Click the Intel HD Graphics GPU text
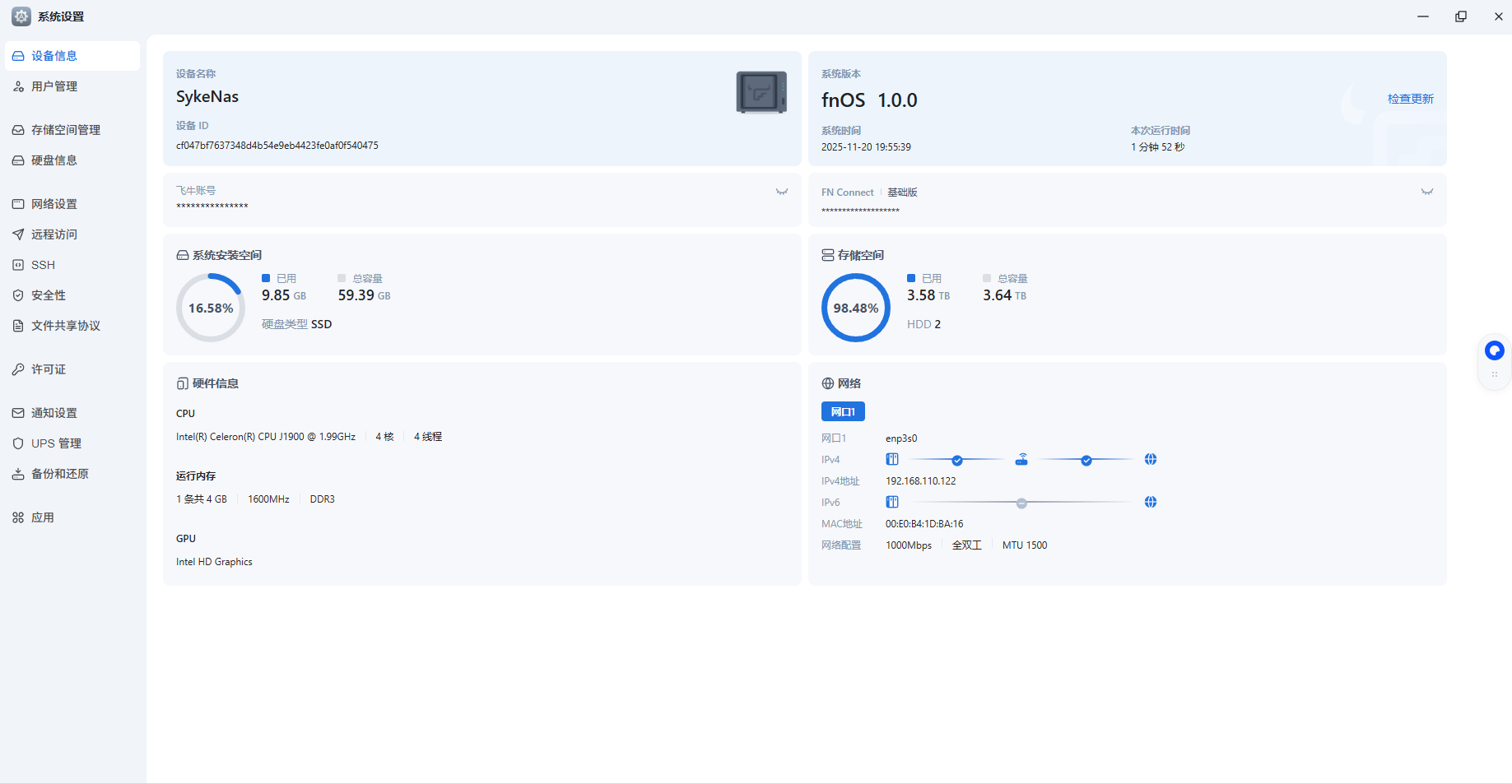 tap(214, 562)
